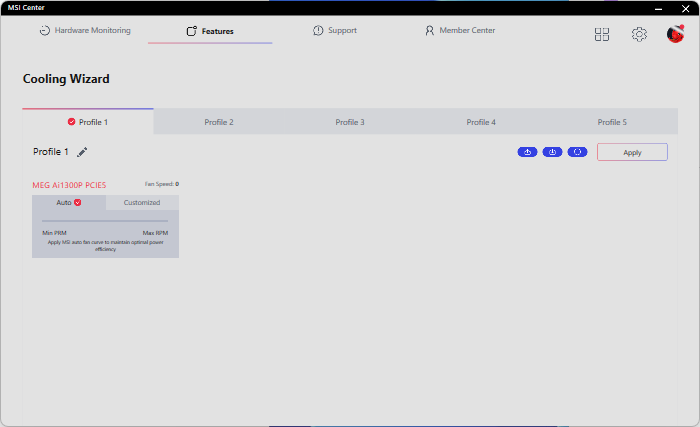Select the Profile 3 tab
This screenshot has height=427, width=700.
350,122
